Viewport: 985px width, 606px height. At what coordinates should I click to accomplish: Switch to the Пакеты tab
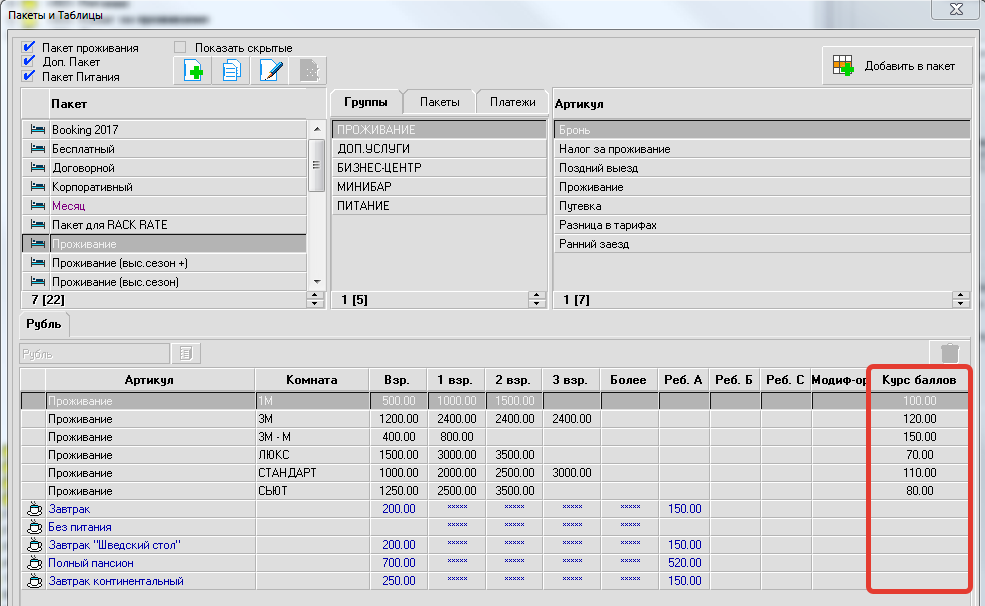(439, 102)
